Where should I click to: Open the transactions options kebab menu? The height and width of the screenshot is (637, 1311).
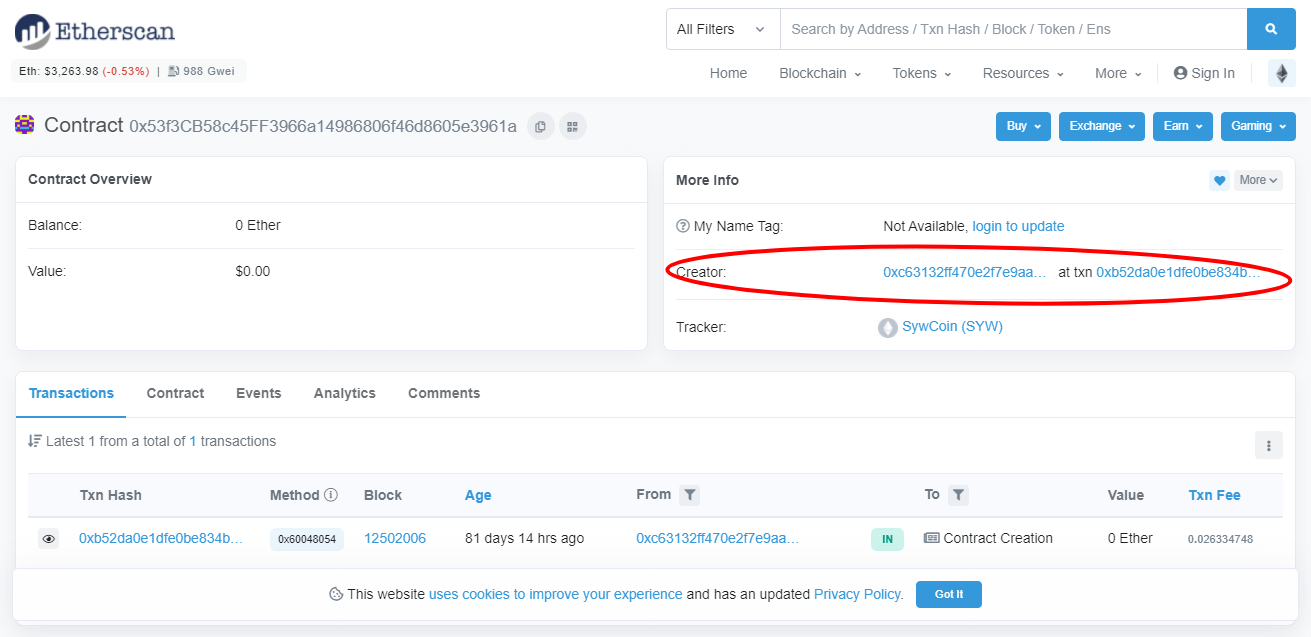click(x=1268, y=445)
